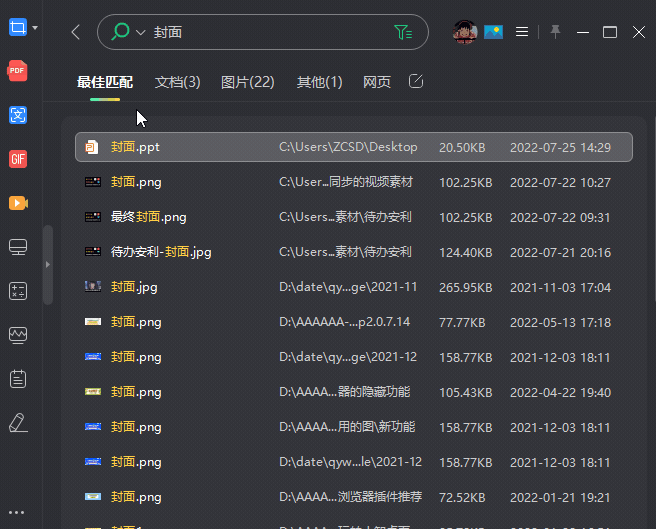Image resolution: width=656 pixels, height=529 pixels.
Task: Click size 124.40KB value
Action: point(465,253)
